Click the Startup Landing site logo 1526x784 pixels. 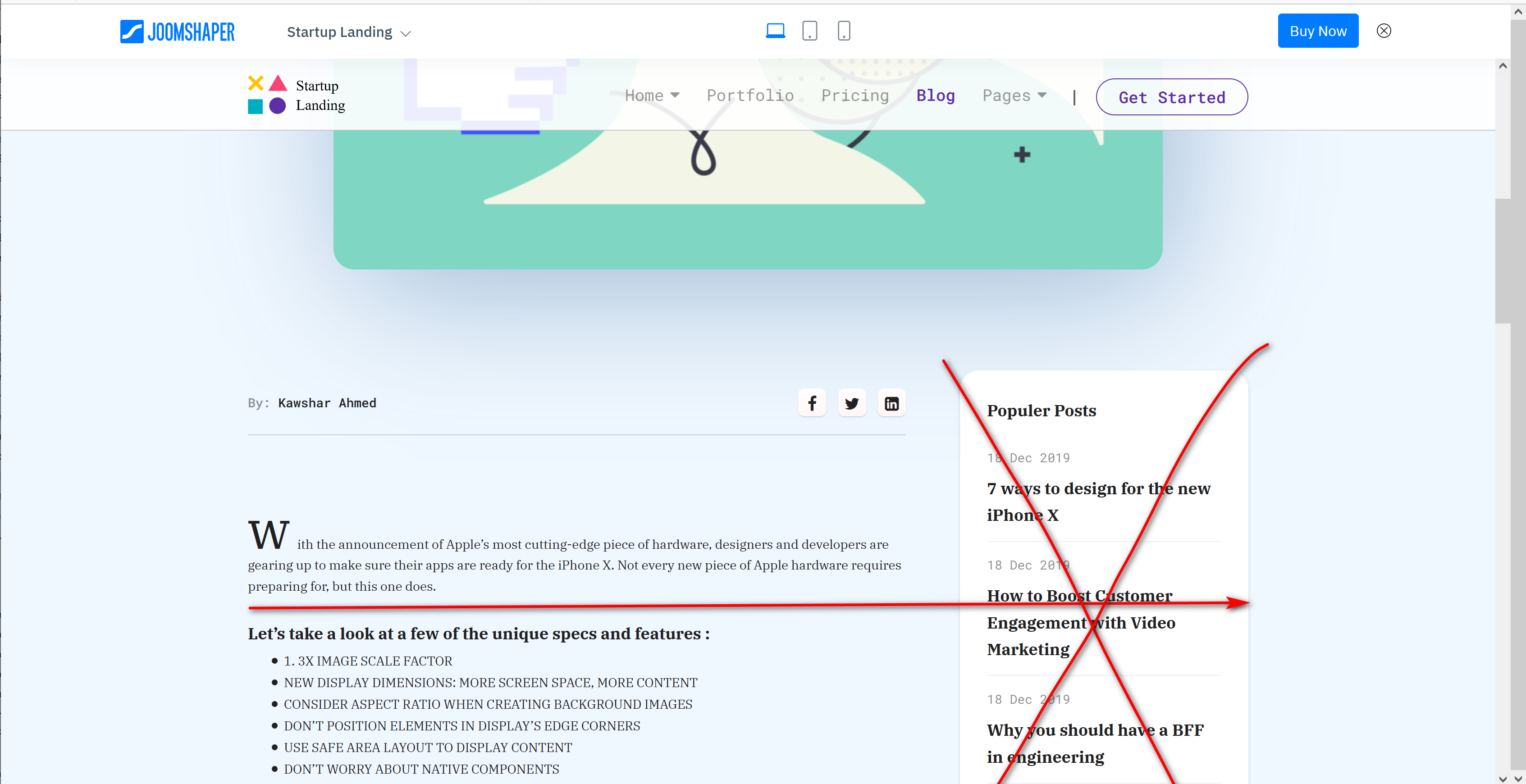296,96
